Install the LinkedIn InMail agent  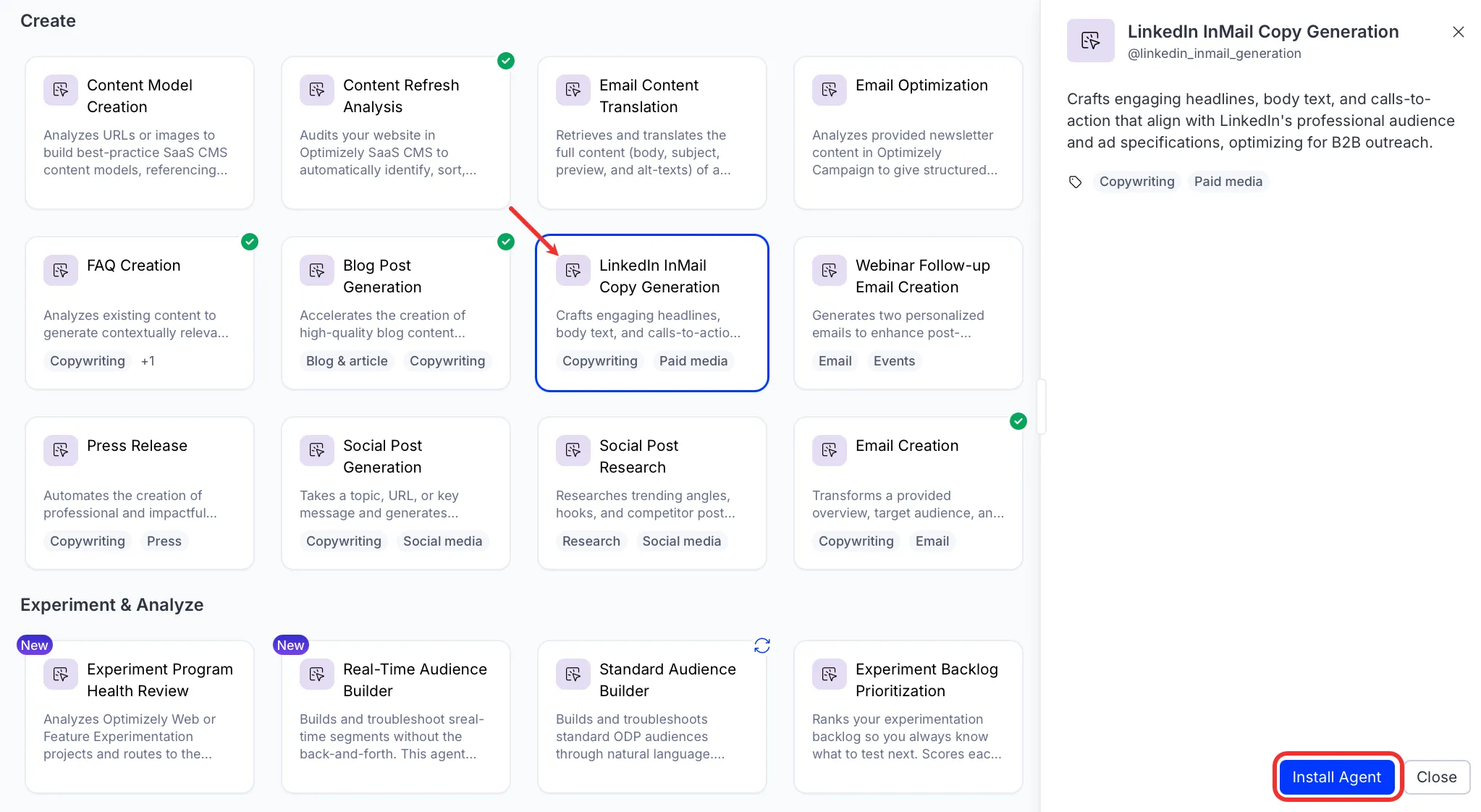pyautogui.click(x=1337, y=777)
